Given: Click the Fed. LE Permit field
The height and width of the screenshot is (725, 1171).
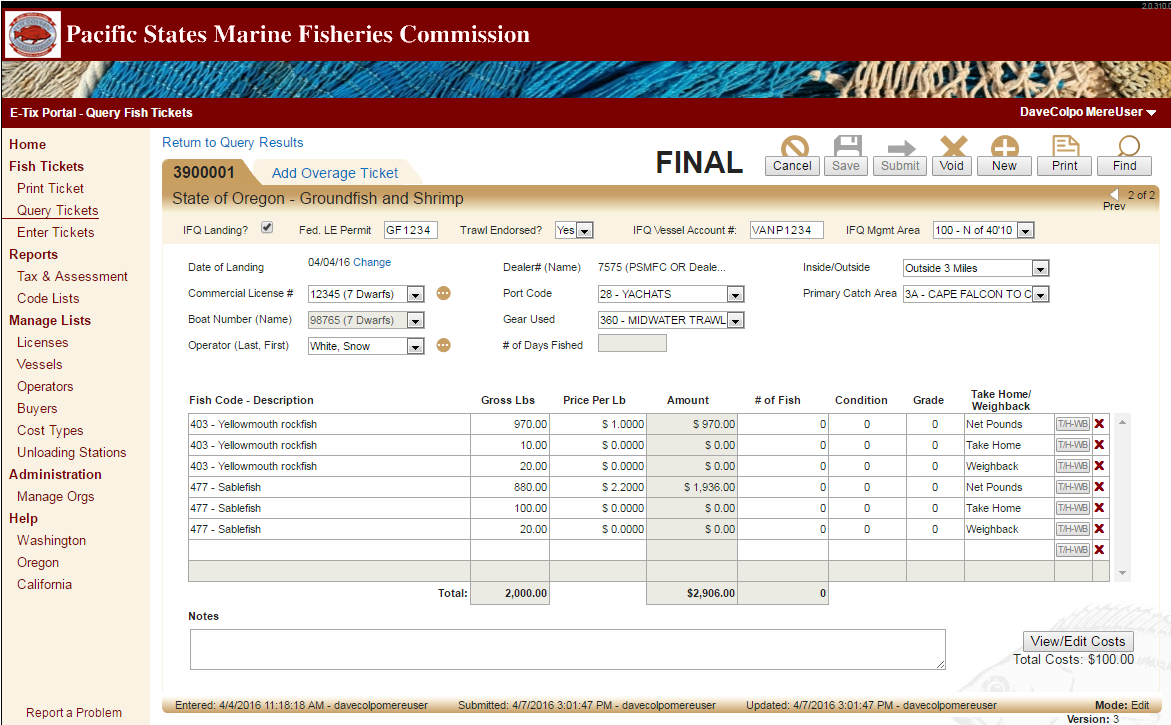Looking at the screenshot, I should 411,230.
